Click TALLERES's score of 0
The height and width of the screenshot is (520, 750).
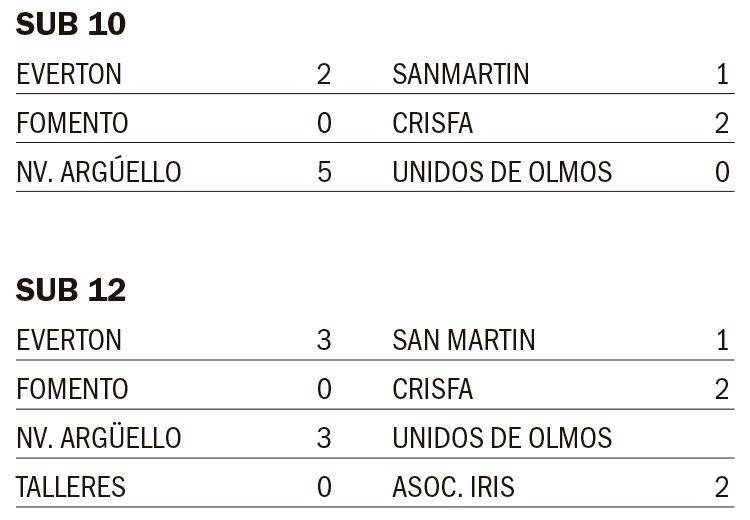click(x=323, y=487)
